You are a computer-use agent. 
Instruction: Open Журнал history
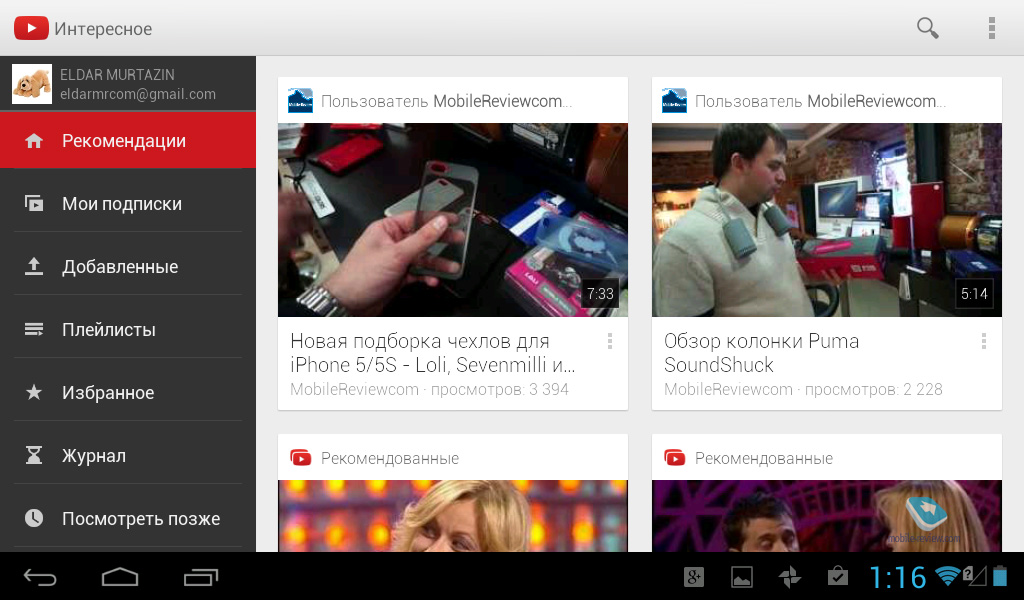[x=128, y=455]
